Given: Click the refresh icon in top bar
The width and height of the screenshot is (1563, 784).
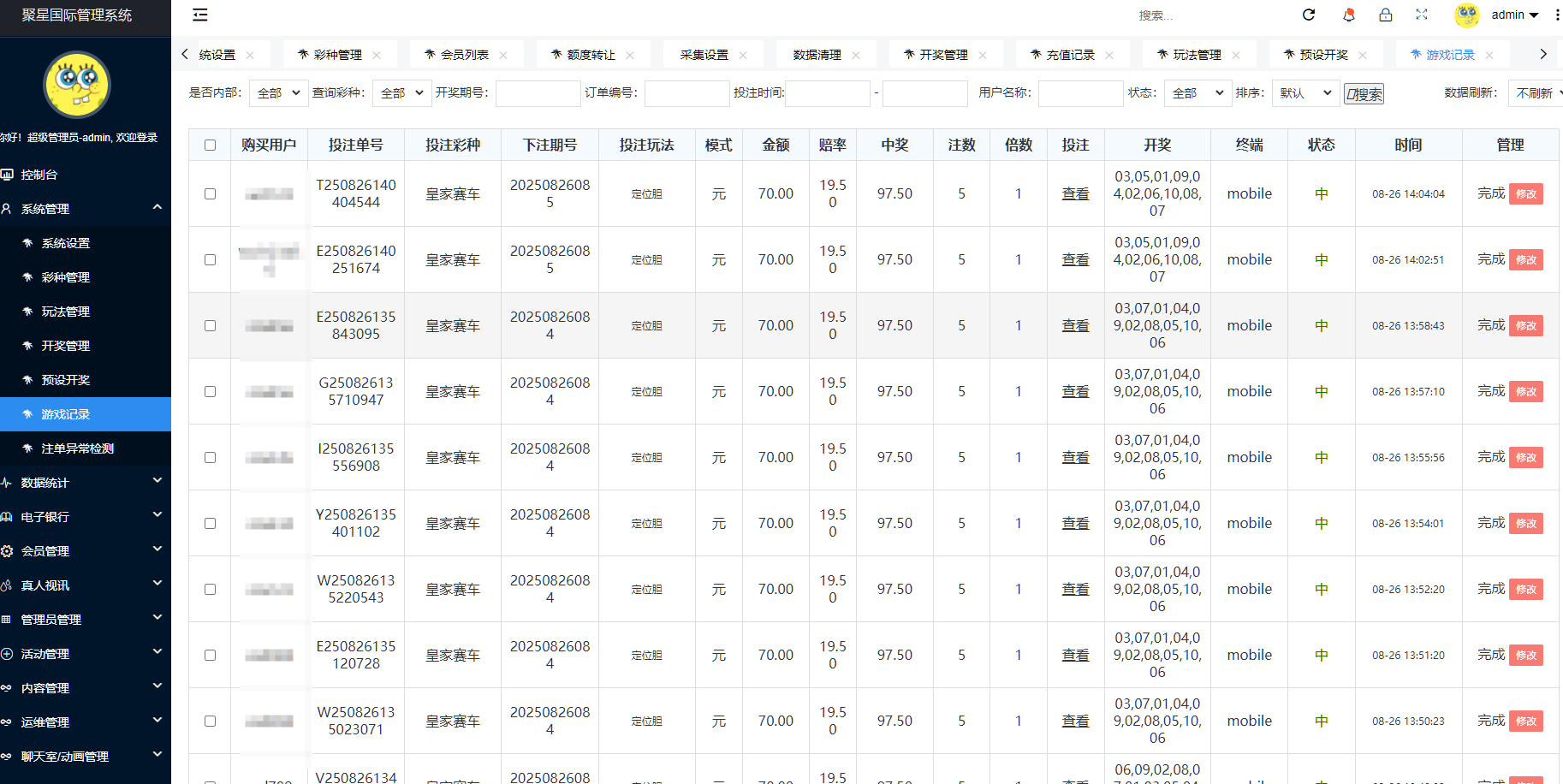Looking at the screenshot, I should tap(1308, 15).
